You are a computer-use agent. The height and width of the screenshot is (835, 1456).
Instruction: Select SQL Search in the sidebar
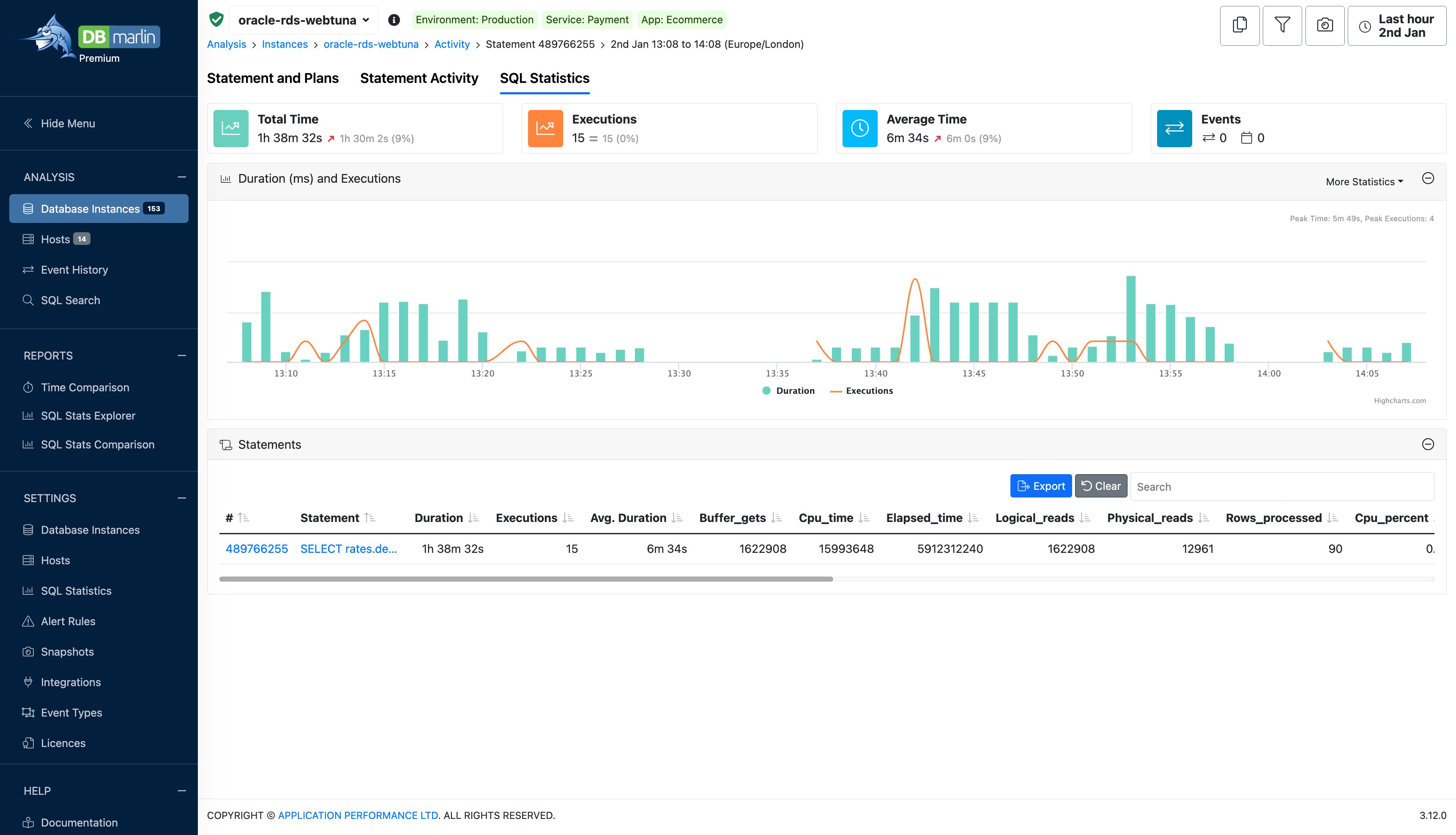[70, 300]
